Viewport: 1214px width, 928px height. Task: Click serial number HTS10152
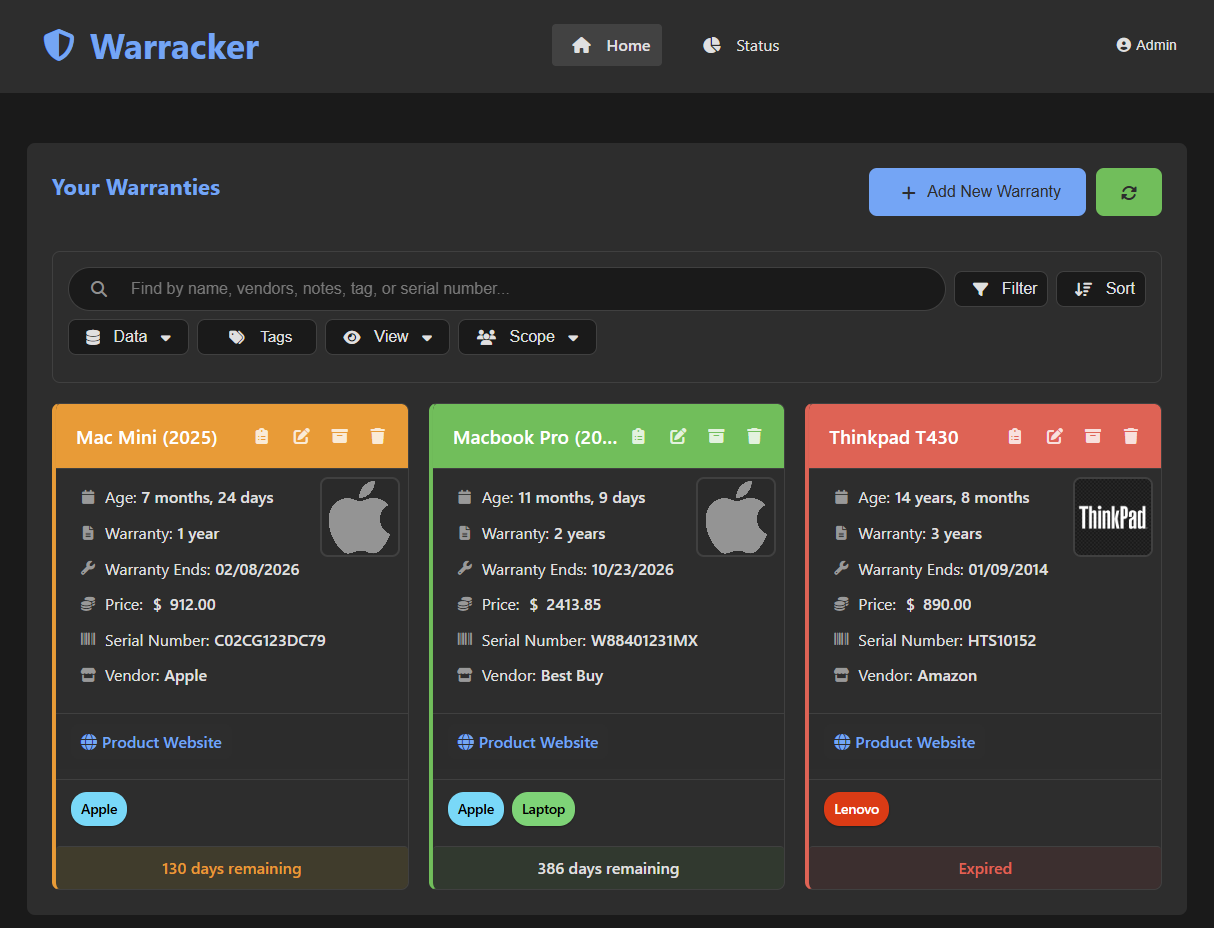1002,640
